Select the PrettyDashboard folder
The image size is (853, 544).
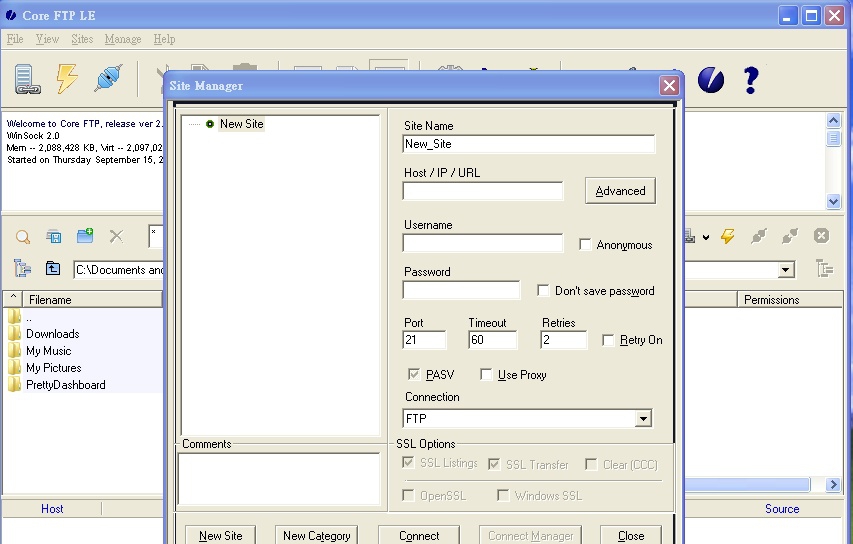65,385
